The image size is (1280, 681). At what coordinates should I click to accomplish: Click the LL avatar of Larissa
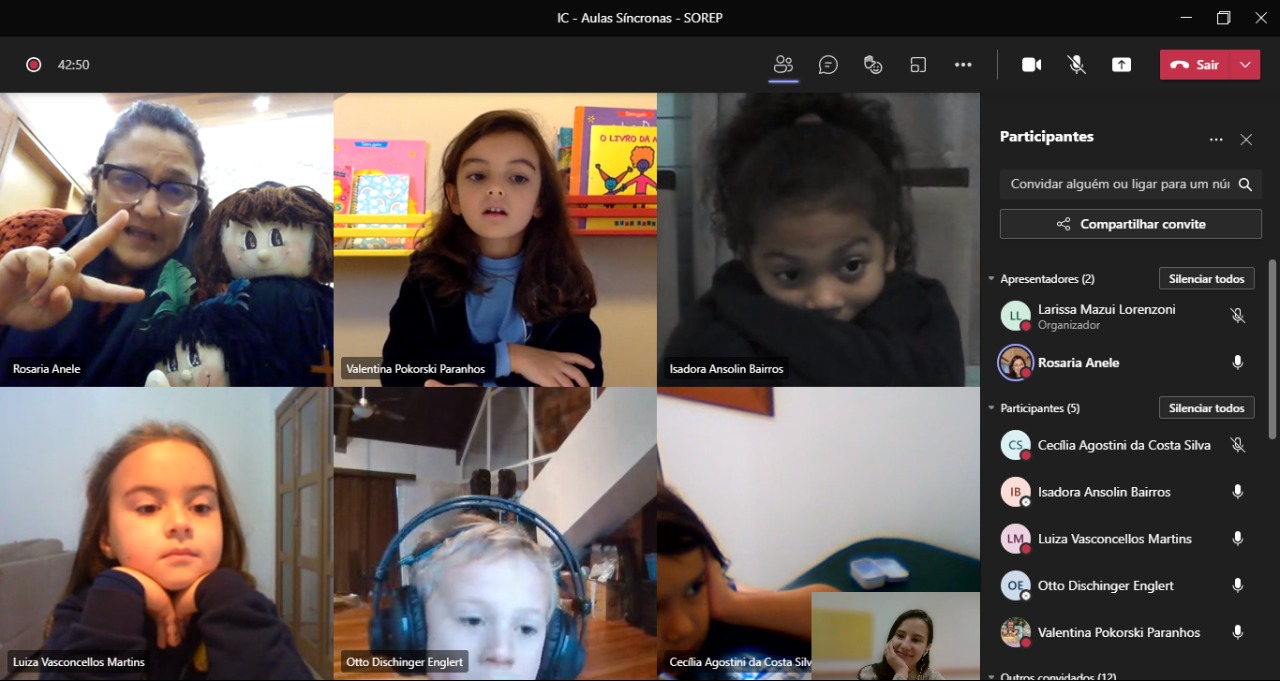tap(1016, 316)
